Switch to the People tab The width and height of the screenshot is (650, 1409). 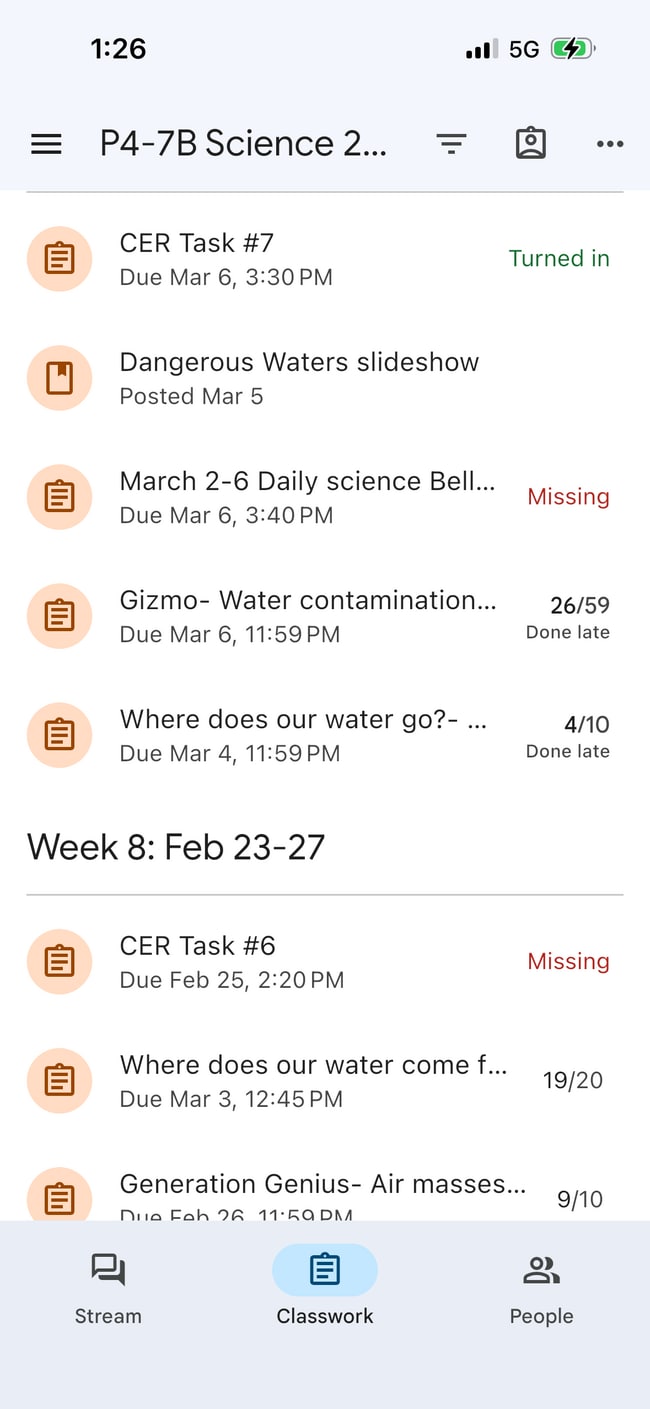[x=541, y=1287]
